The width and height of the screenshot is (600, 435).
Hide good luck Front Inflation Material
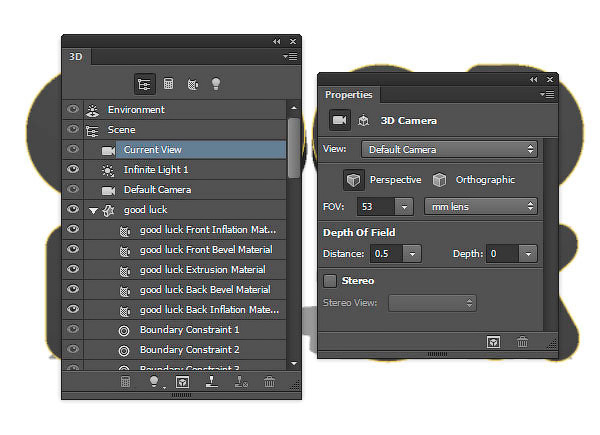(x=73, y=229)
